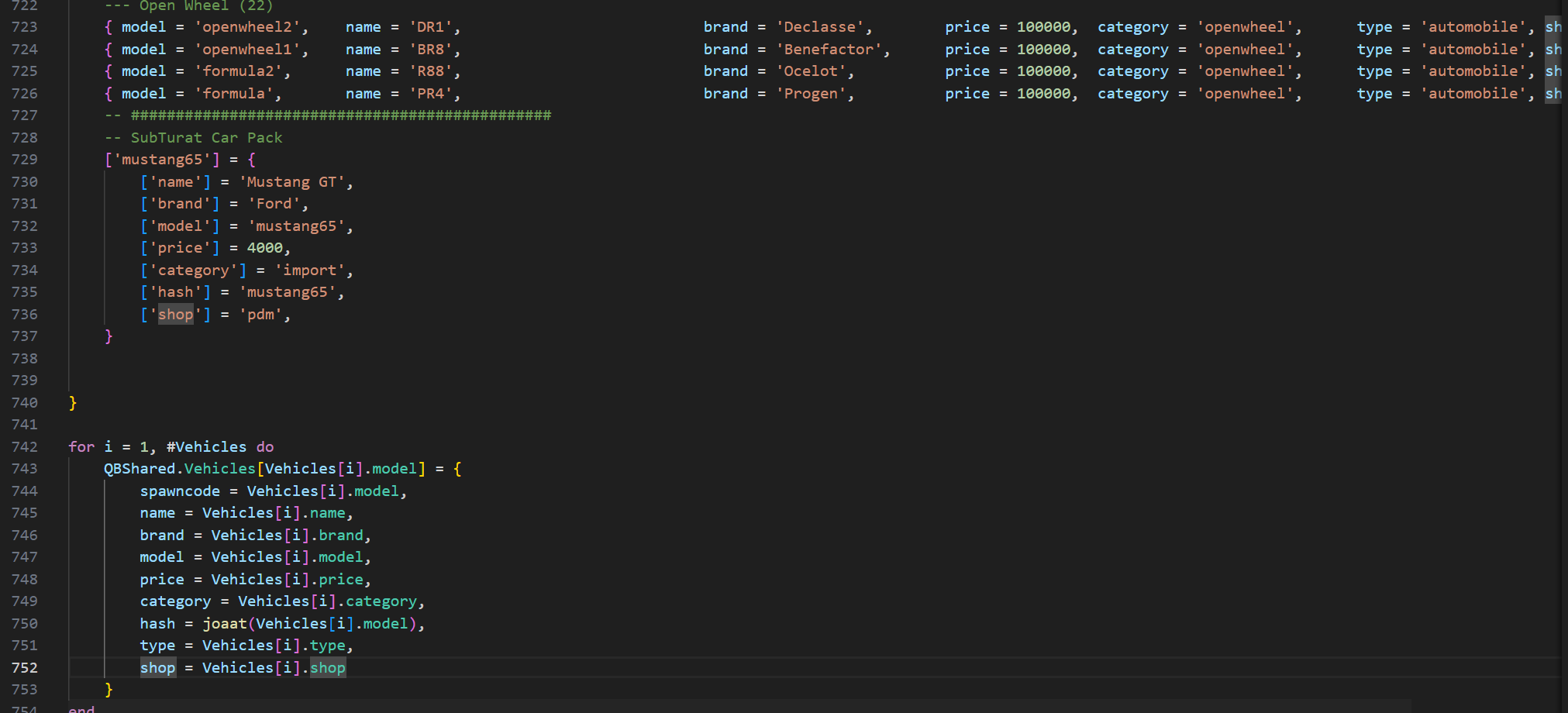Click the 'SubTurat Car Pack' comment
Screen dimensions: 1568x713
206,138
